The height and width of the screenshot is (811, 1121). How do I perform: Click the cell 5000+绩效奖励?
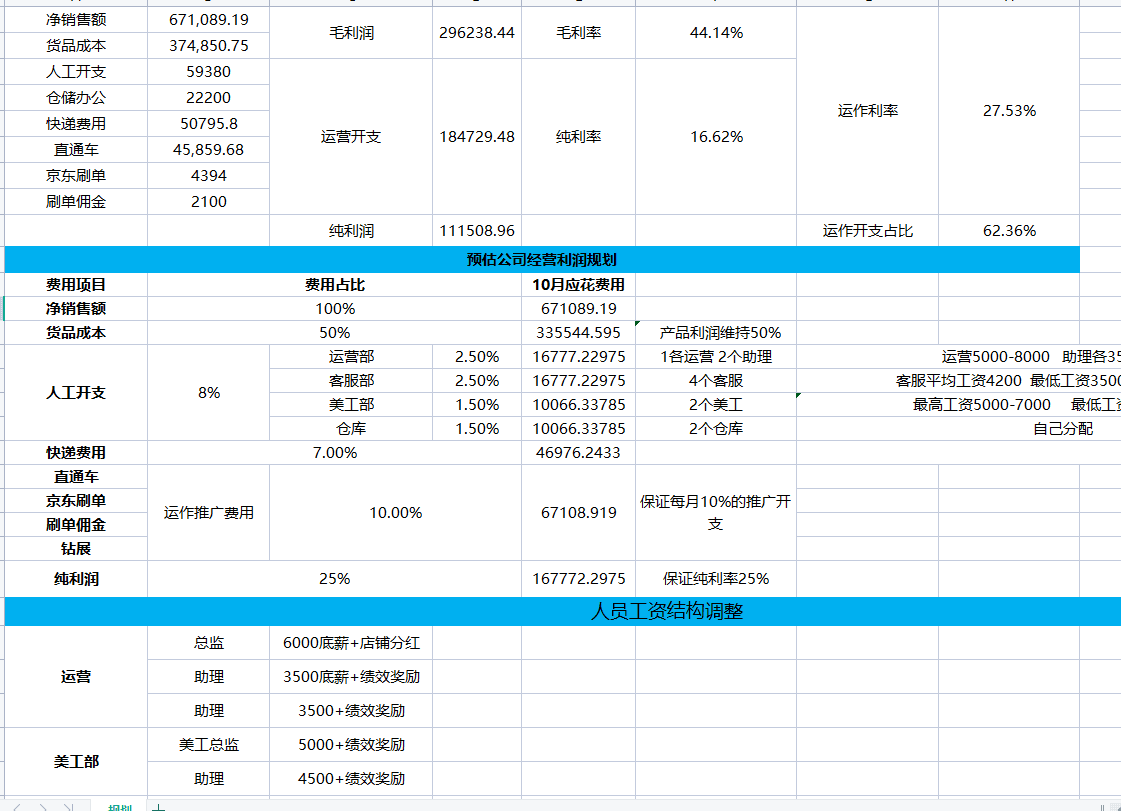(351, 744)
